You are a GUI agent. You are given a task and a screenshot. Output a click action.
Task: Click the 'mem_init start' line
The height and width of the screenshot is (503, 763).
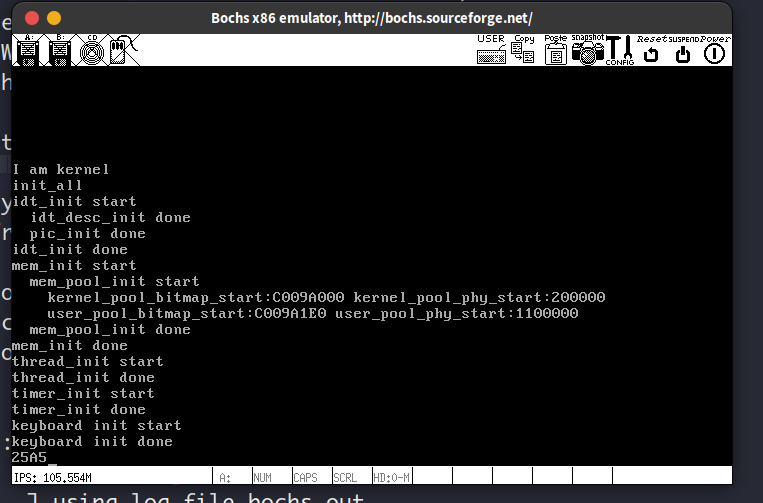74,266
